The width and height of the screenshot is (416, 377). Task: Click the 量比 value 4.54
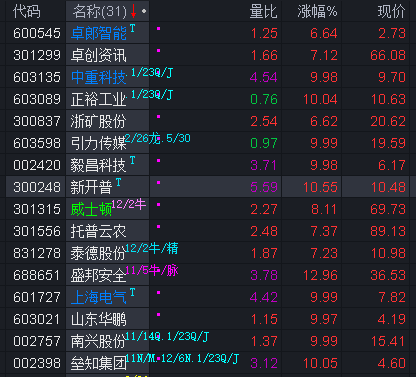click(264, 77)
